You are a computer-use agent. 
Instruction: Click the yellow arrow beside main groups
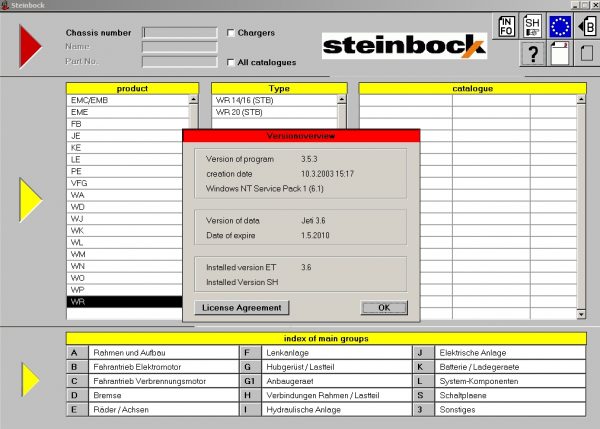[x=31, y=380]
